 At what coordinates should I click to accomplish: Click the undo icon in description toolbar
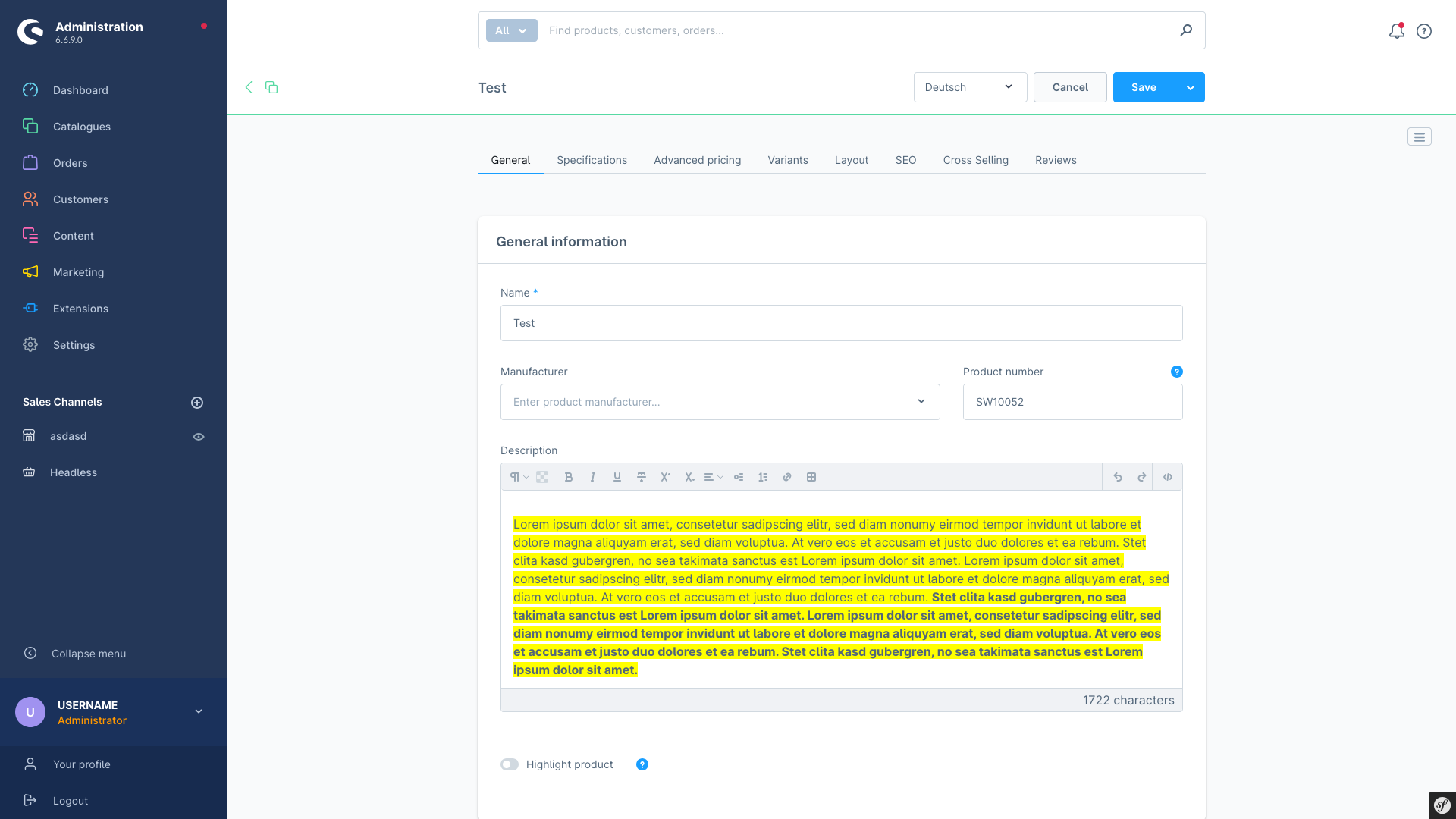coord(1118,477)
